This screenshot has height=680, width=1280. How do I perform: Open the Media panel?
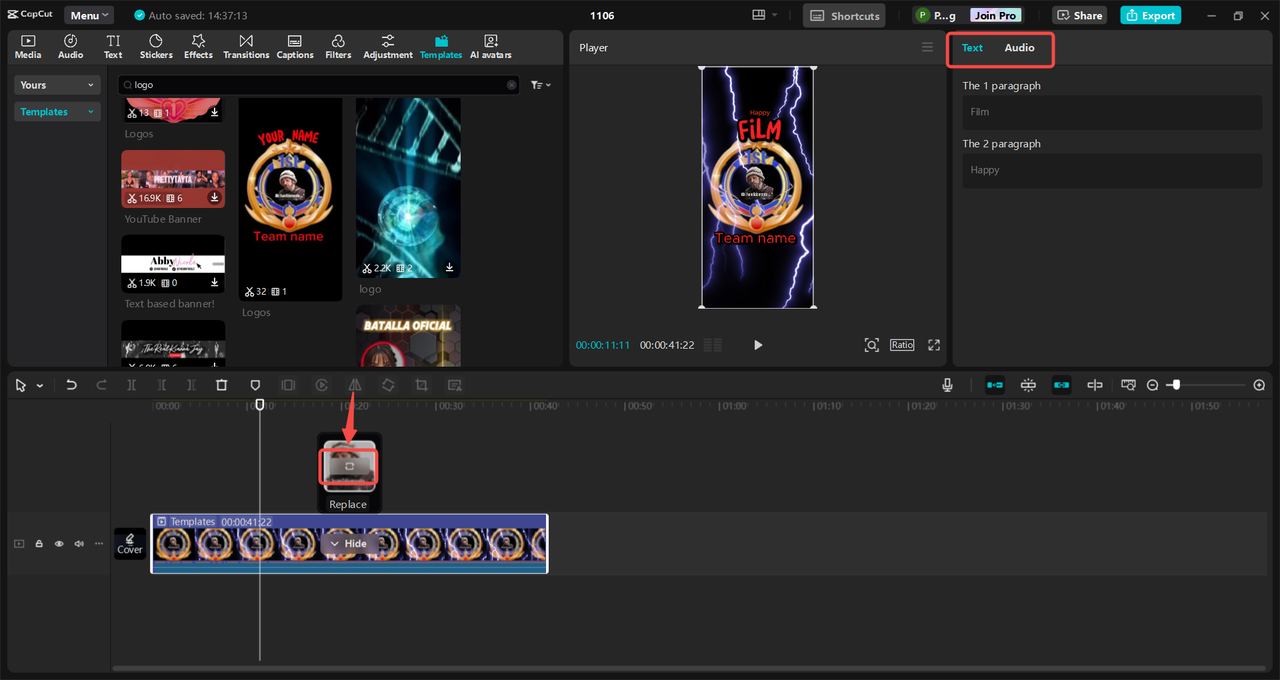click(28, 46)
